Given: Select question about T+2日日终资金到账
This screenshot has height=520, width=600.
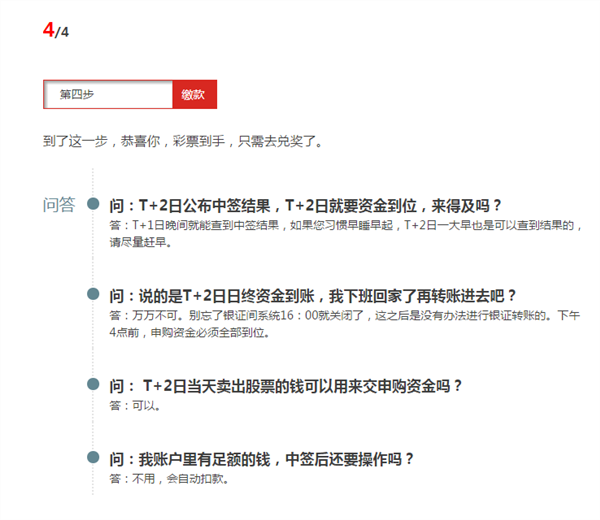Looking at the screenshot, I should [x=313, y=296].
